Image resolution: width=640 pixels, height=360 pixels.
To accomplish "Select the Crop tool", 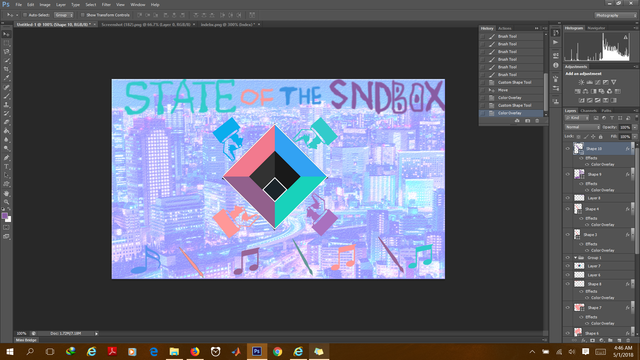I will click(x=6, y=69).
